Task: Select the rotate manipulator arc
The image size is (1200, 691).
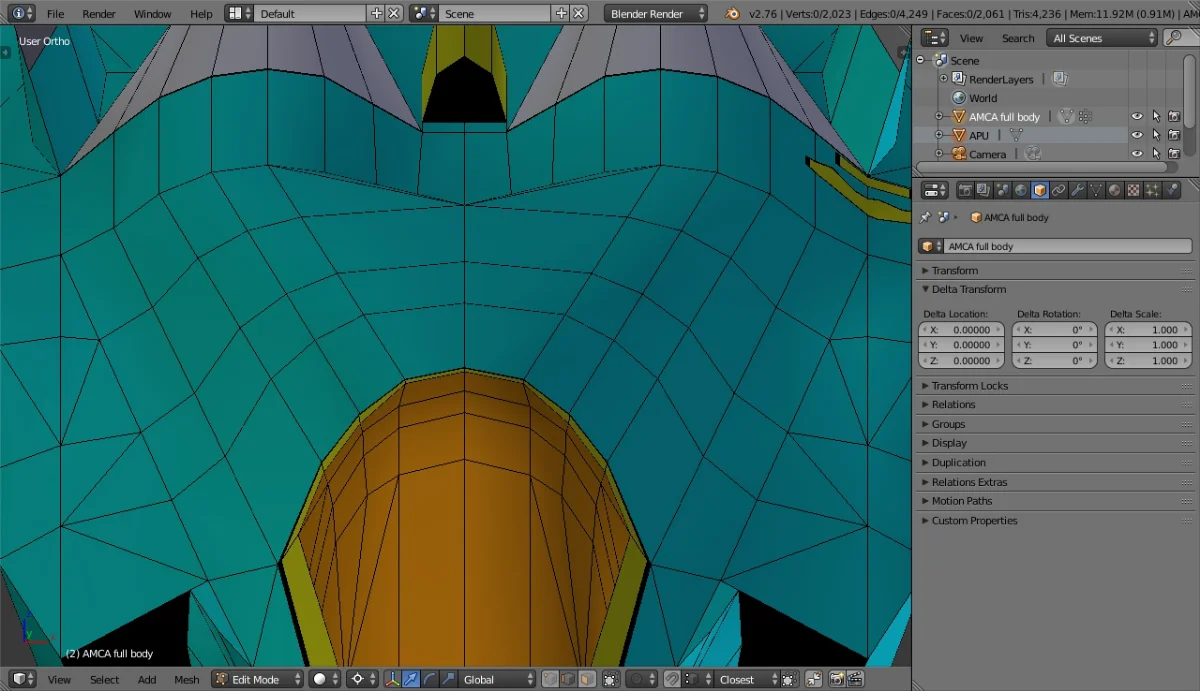Action: click(430, 679)
